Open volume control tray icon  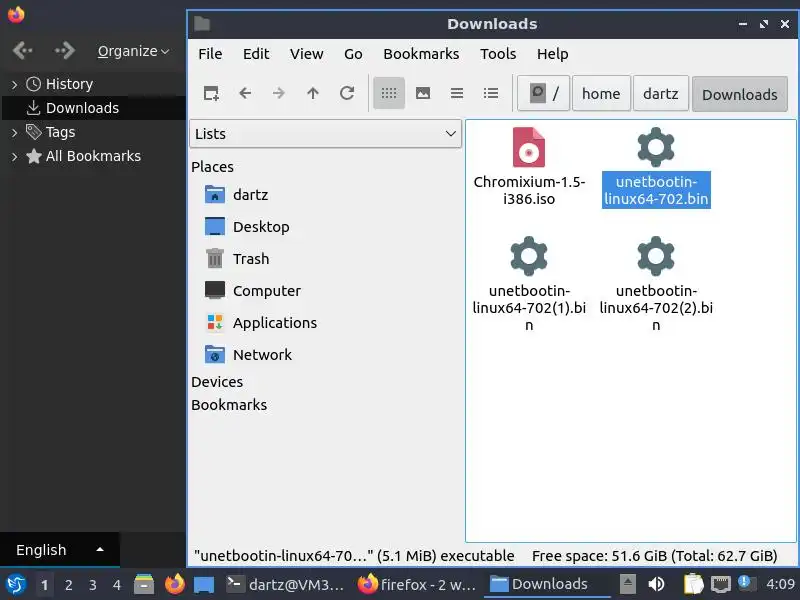(x=657, y=584)
